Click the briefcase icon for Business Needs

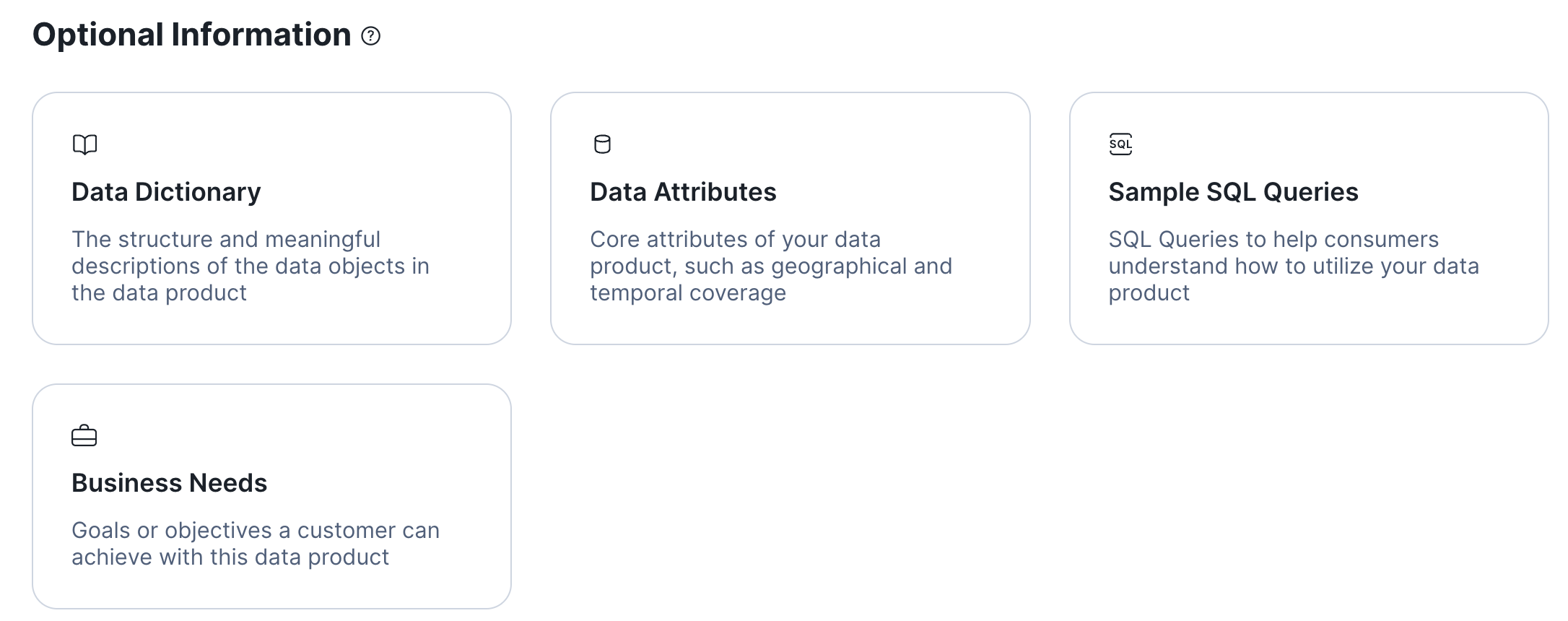pos(84,436)
